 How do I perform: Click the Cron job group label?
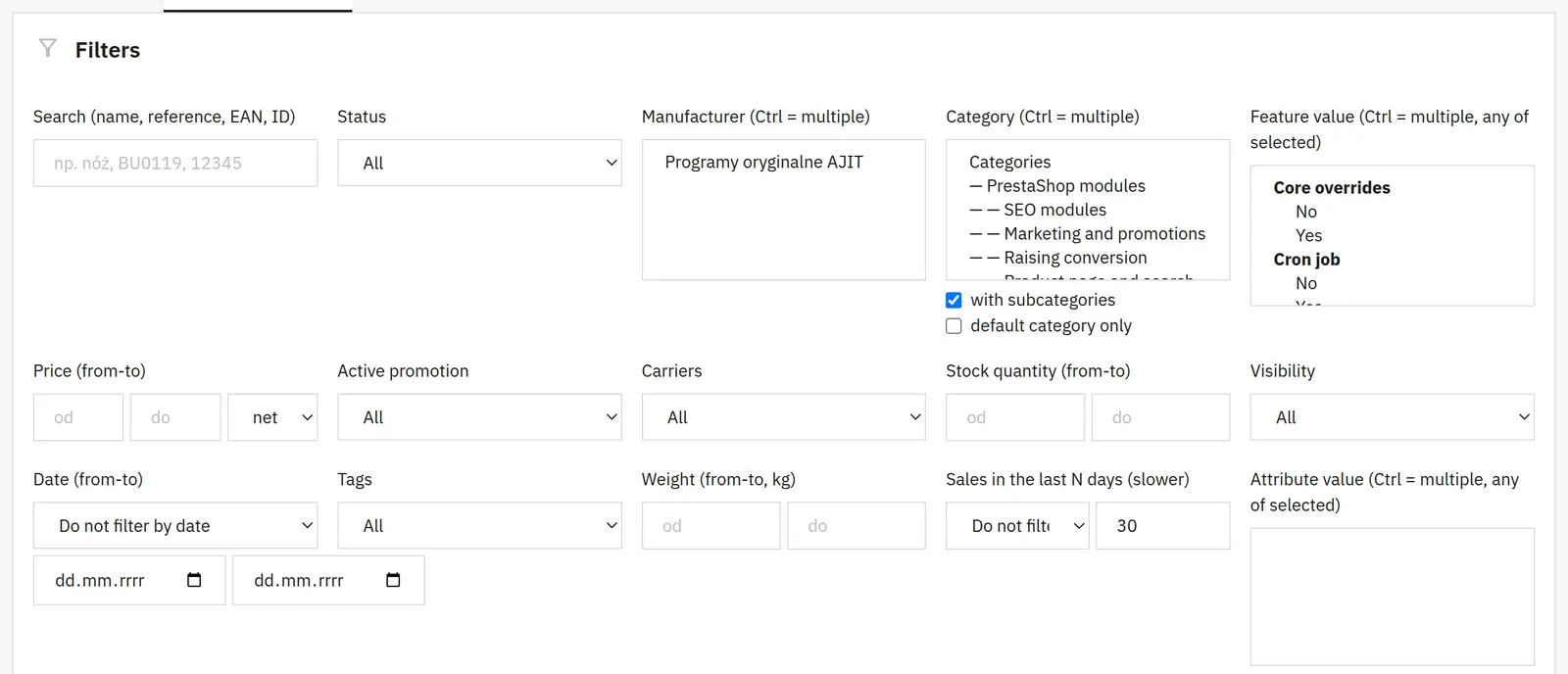tap(1306, 259)
